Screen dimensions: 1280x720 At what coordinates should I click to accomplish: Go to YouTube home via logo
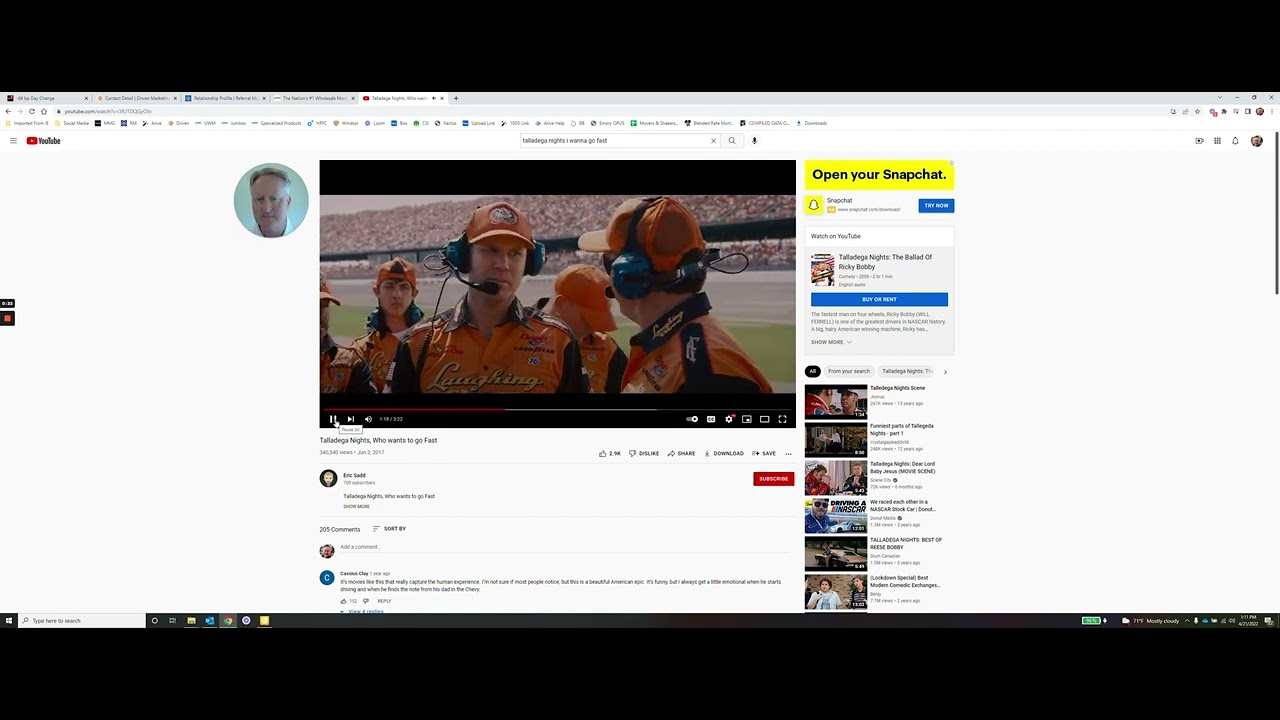(x=43, y=141)
